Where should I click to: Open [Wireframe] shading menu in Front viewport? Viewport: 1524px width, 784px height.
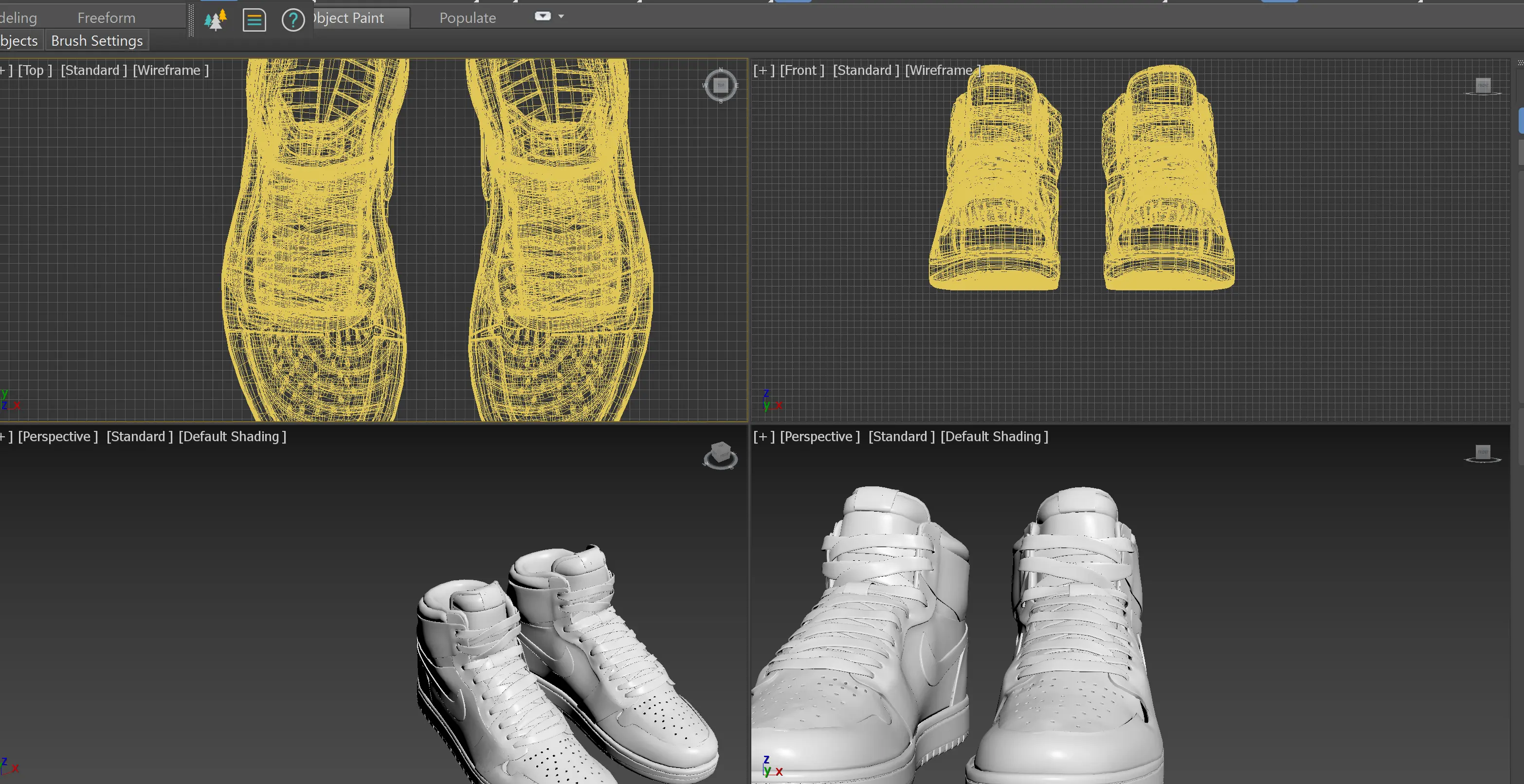943,71
